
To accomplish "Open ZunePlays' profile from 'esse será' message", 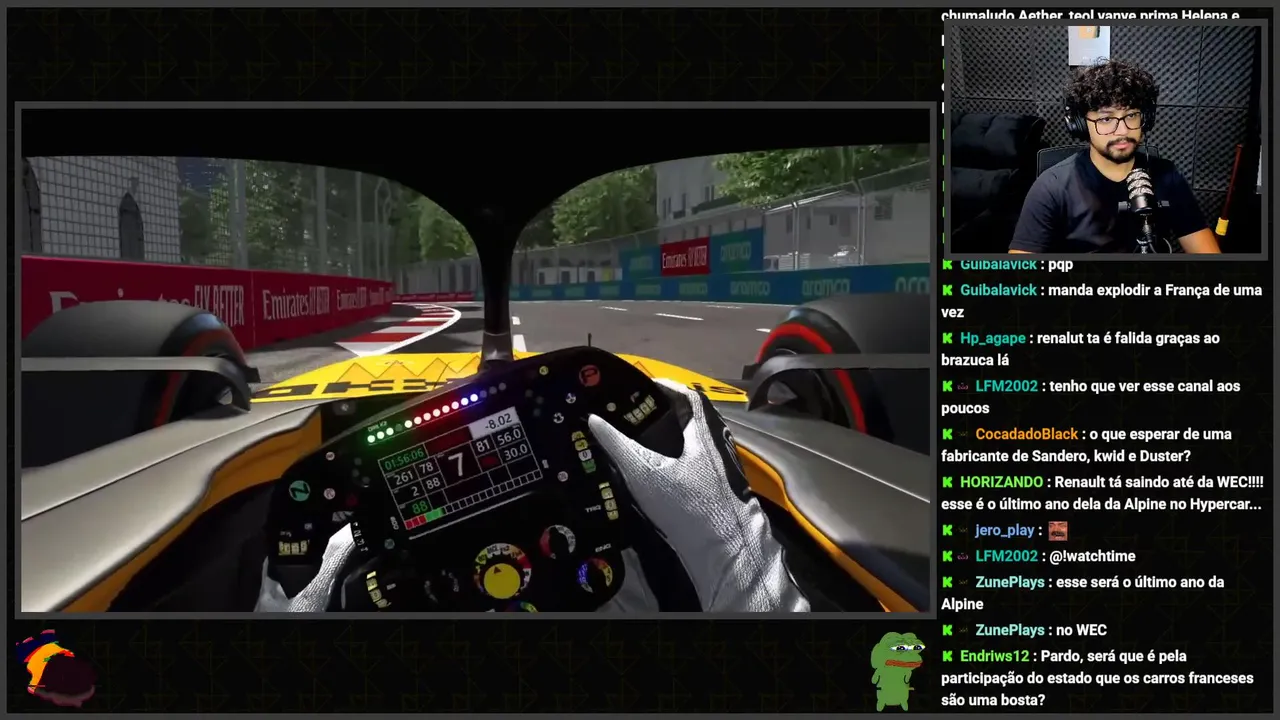I will pyautogui.click(x=1009, y=582).
